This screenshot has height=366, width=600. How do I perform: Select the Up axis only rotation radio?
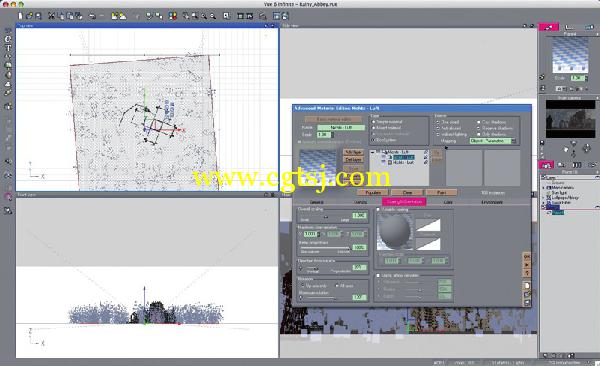[x=303, y=286]
